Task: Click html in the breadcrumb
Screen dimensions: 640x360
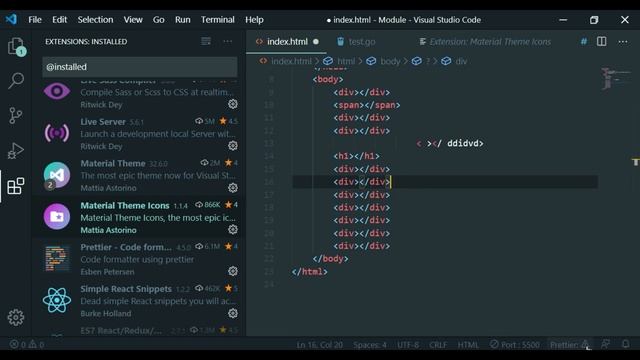Action: [x=345, y=61]
